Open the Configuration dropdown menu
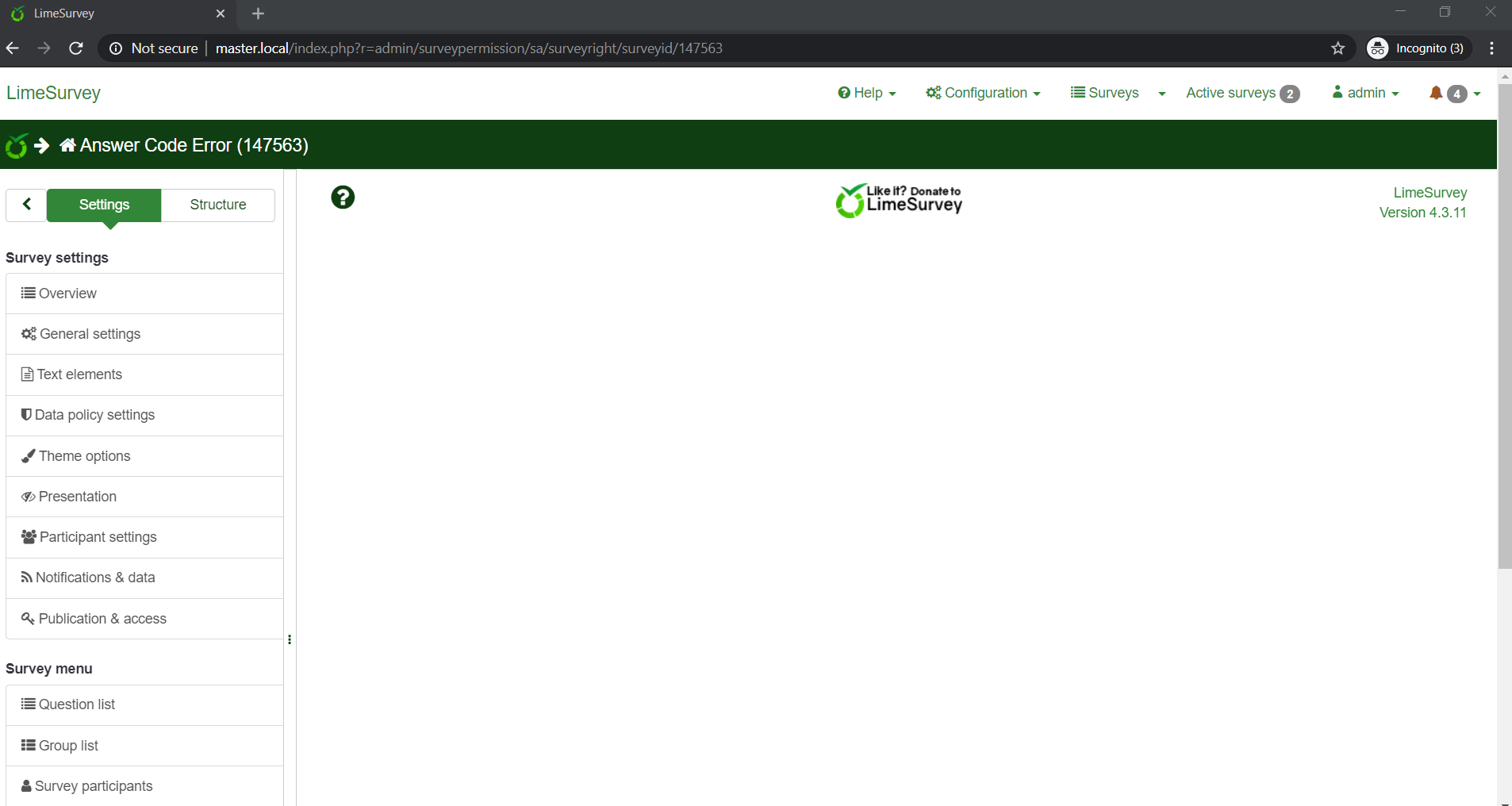The width and height of the screenshot is (1512, 806). tap(984, 93)
